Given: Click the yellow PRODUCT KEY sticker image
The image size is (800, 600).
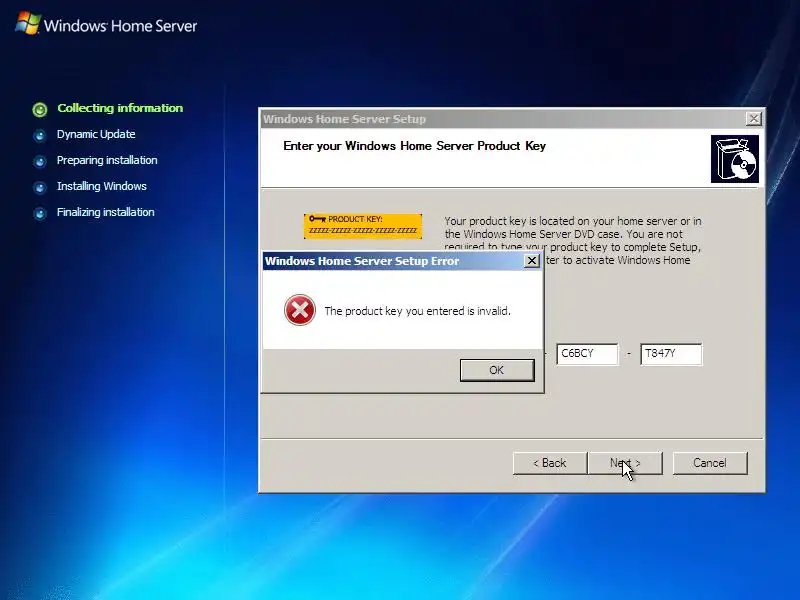Looking at the screenshot, I should [x=363, y=226].
